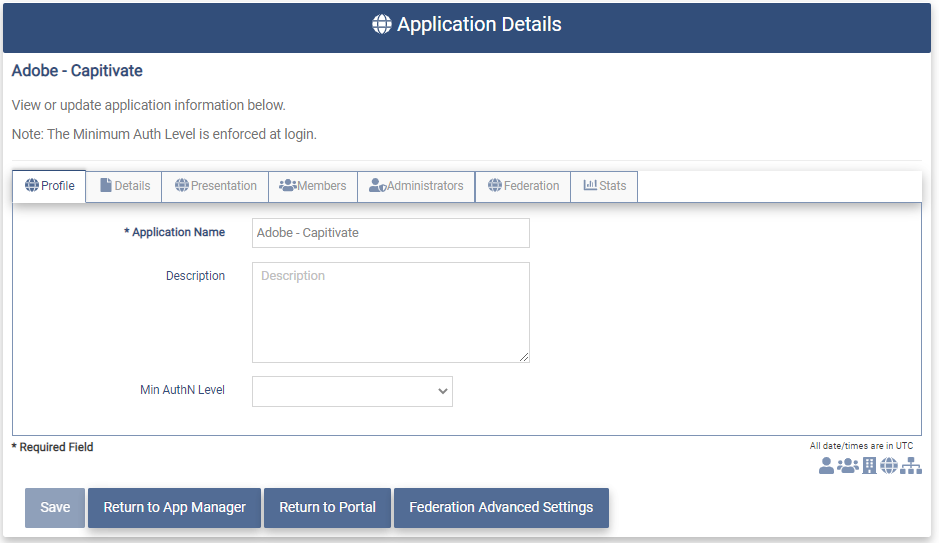This screenshot has width=939, height=543.
Task: View the Stats tab
Action: (x=605, y=186)
